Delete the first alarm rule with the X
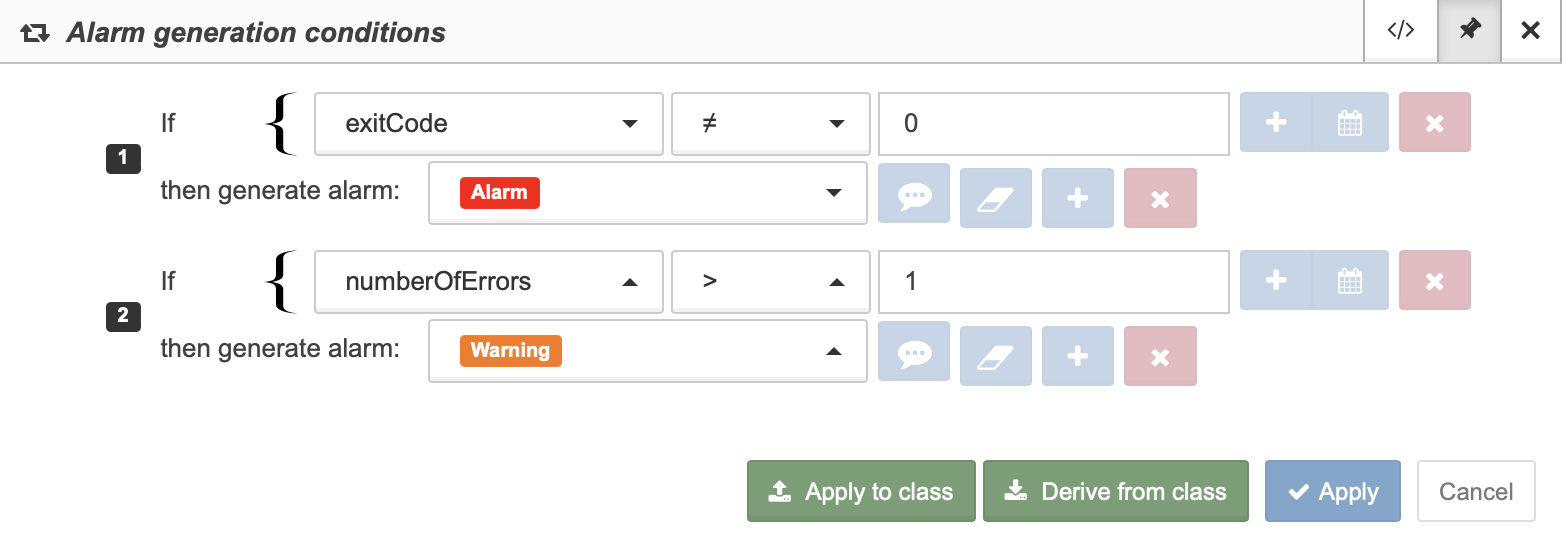Image resolution: width=1562 pixels, height=548 pixels. pos(1160,199)
